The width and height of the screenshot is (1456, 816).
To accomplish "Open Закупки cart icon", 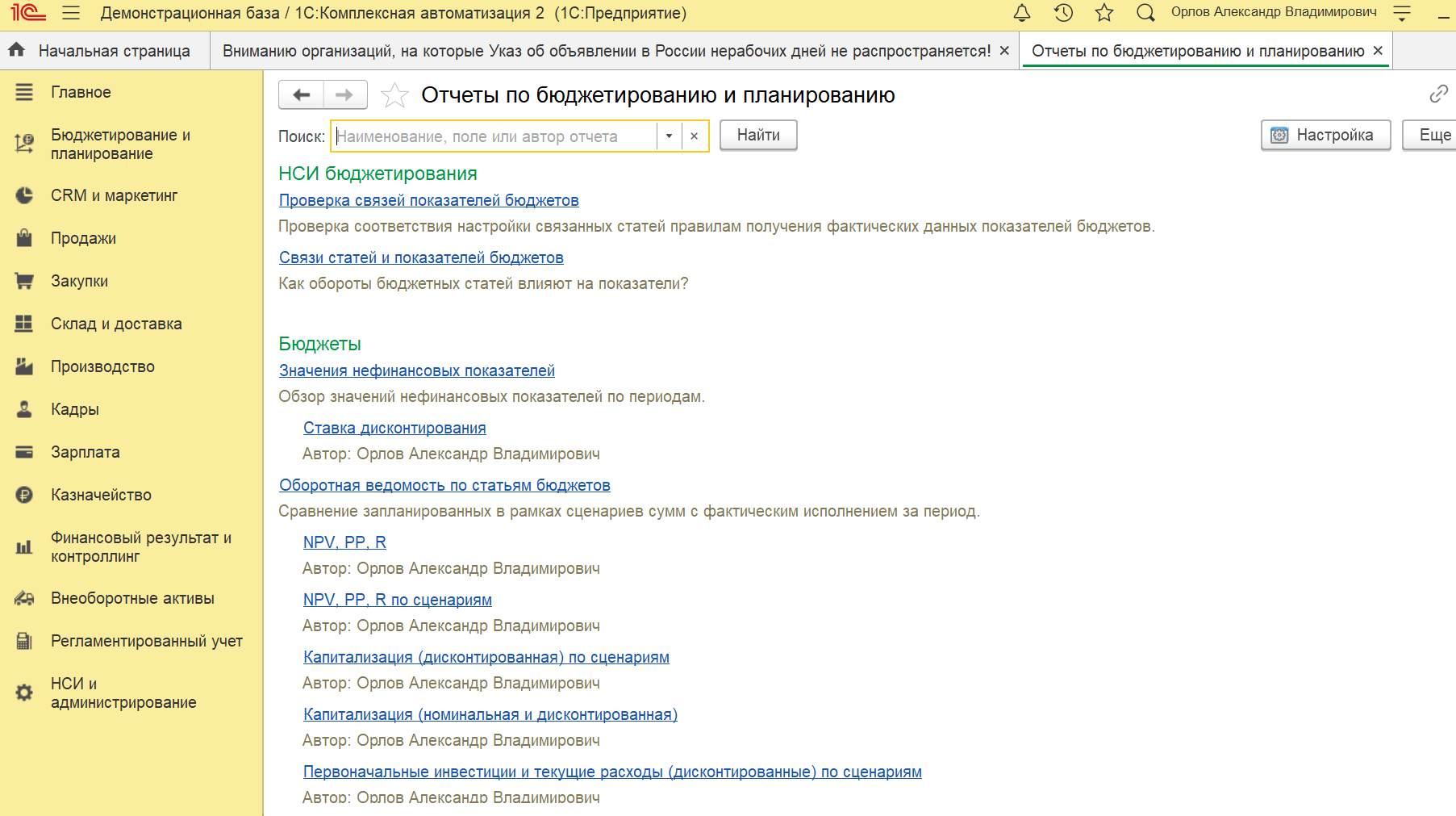I will point(24,281).
